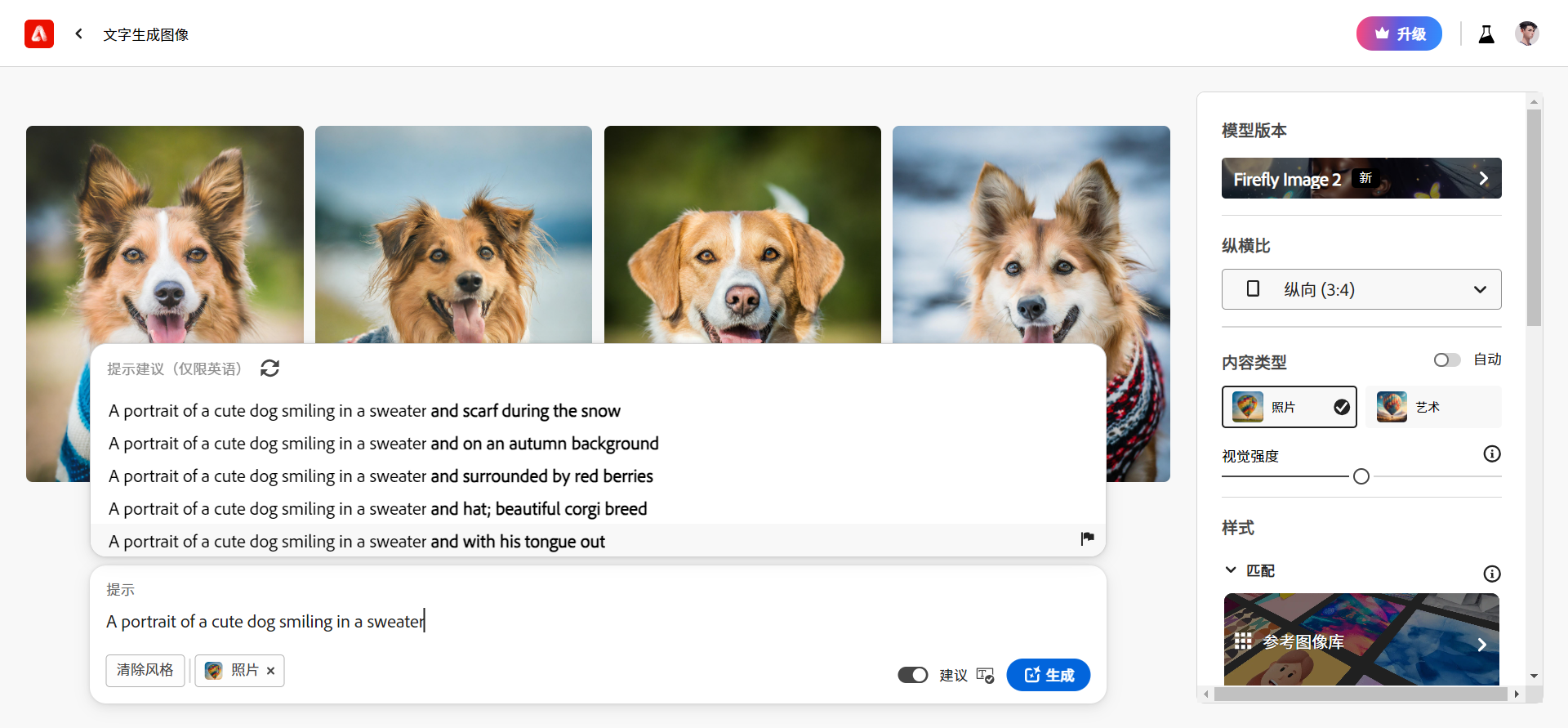Image resolution: width=1568 pixels, height=728 pixels.
Task: Turn off the 建议 suggestions toggle
Action: point(912,675)
